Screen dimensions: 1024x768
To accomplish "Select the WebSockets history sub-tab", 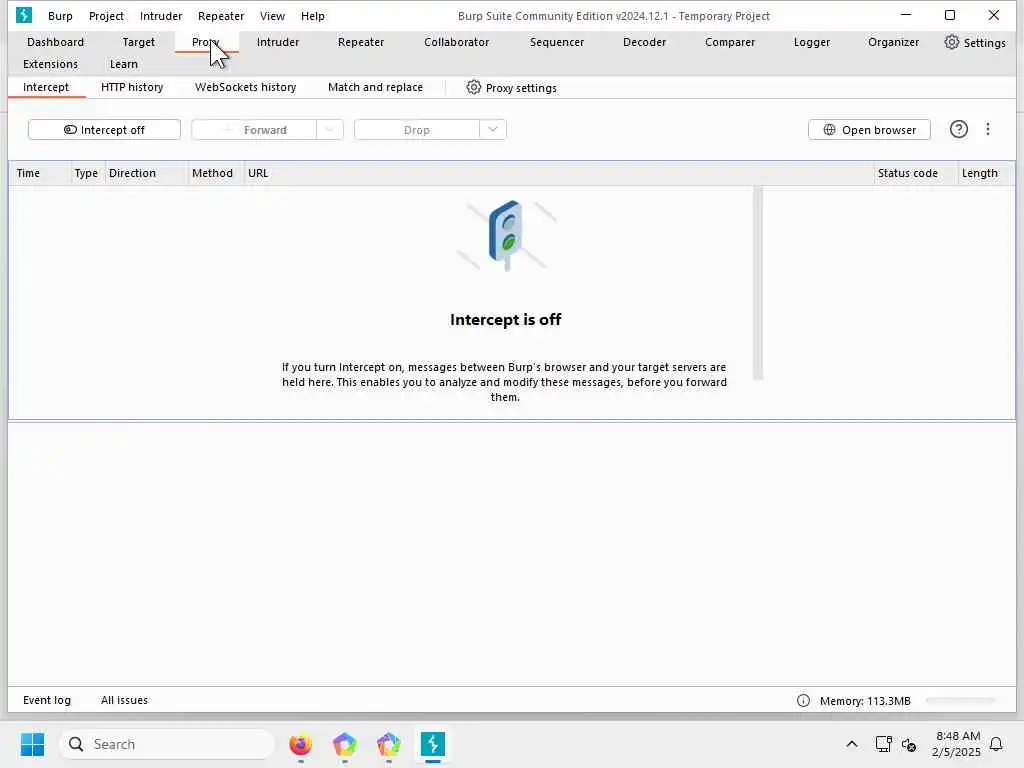I will (x=246, y=87).
